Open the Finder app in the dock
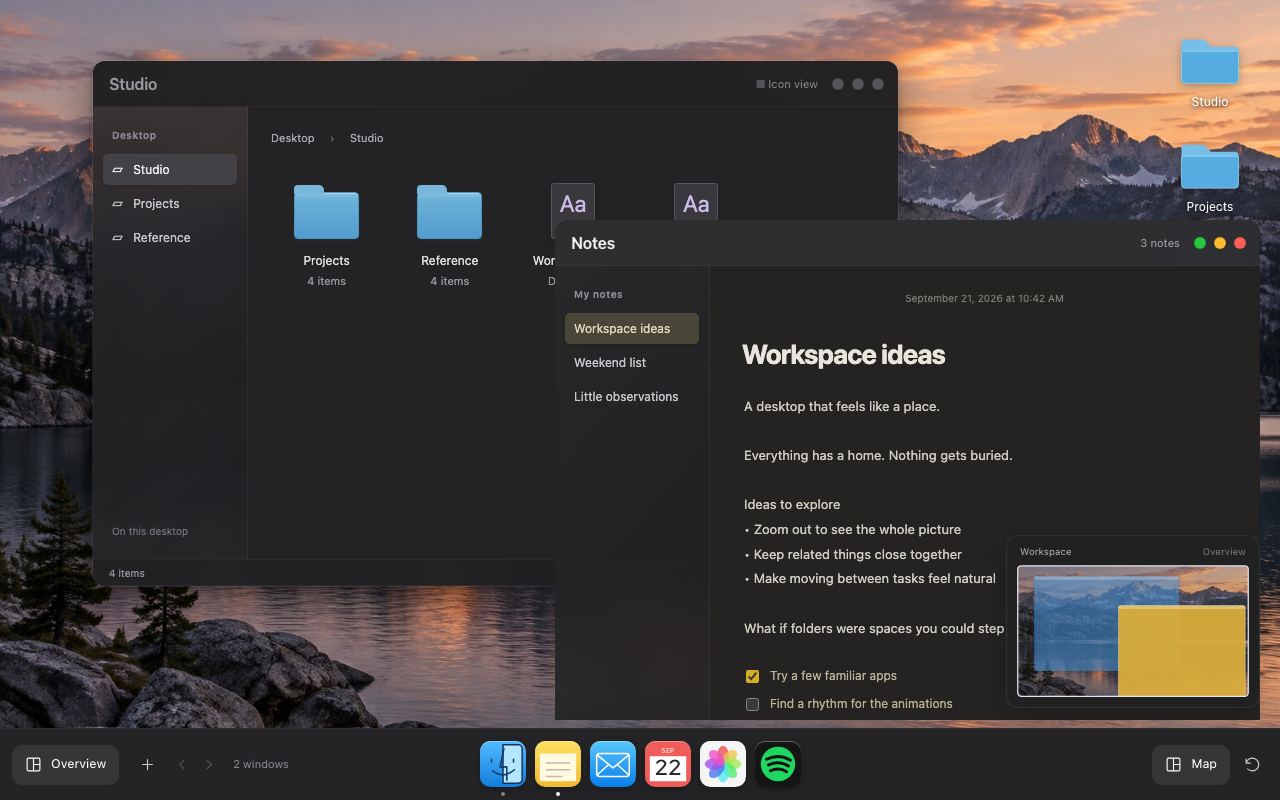Image resolution: width=1280 pixels, height=800 pixels. point(503,764)
